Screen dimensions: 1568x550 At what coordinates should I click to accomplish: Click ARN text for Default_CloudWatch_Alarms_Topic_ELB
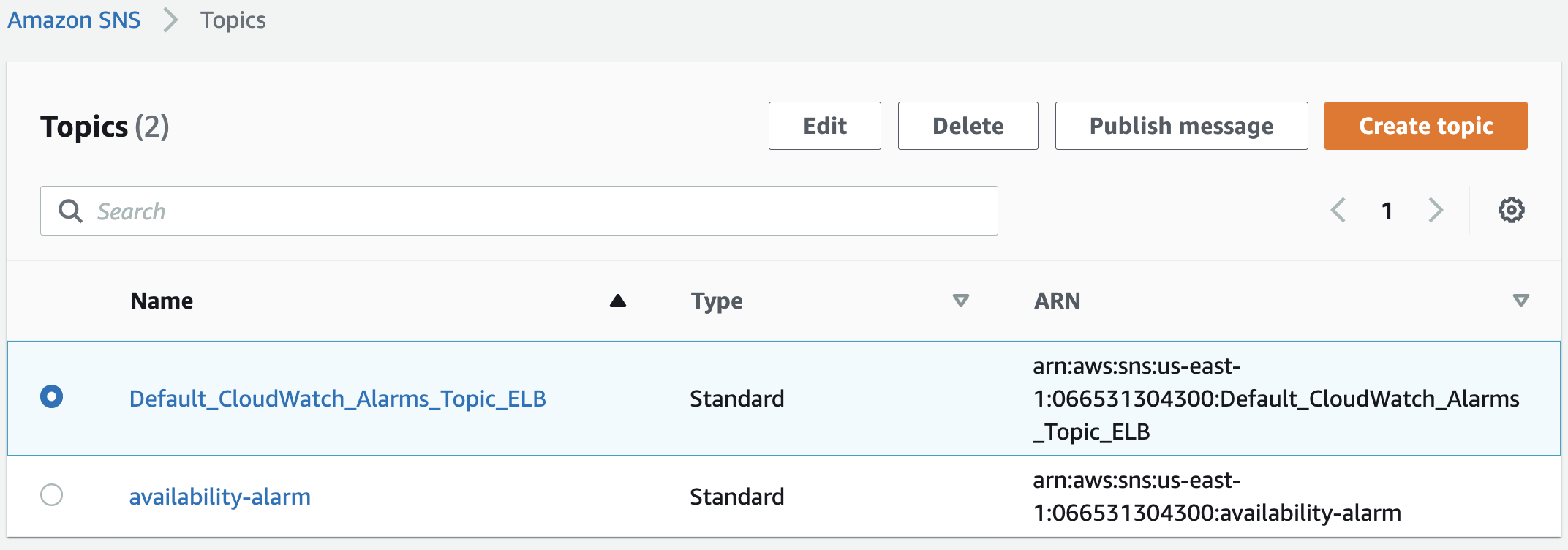[x=1276, y=399]
